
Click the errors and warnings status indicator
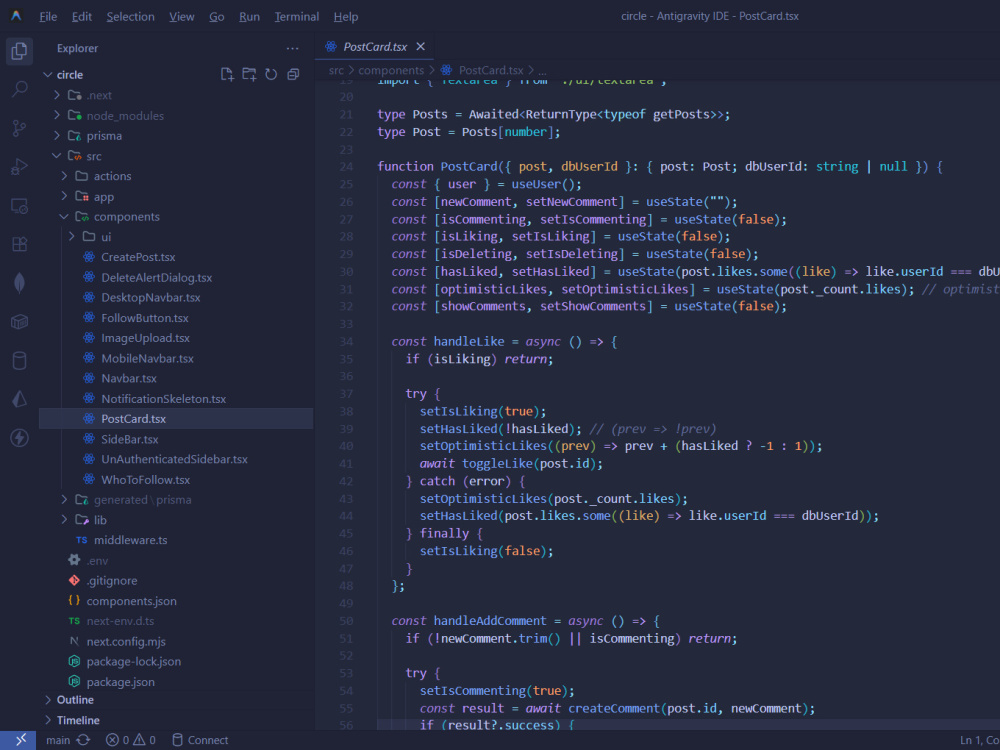(x=131, y=740)
